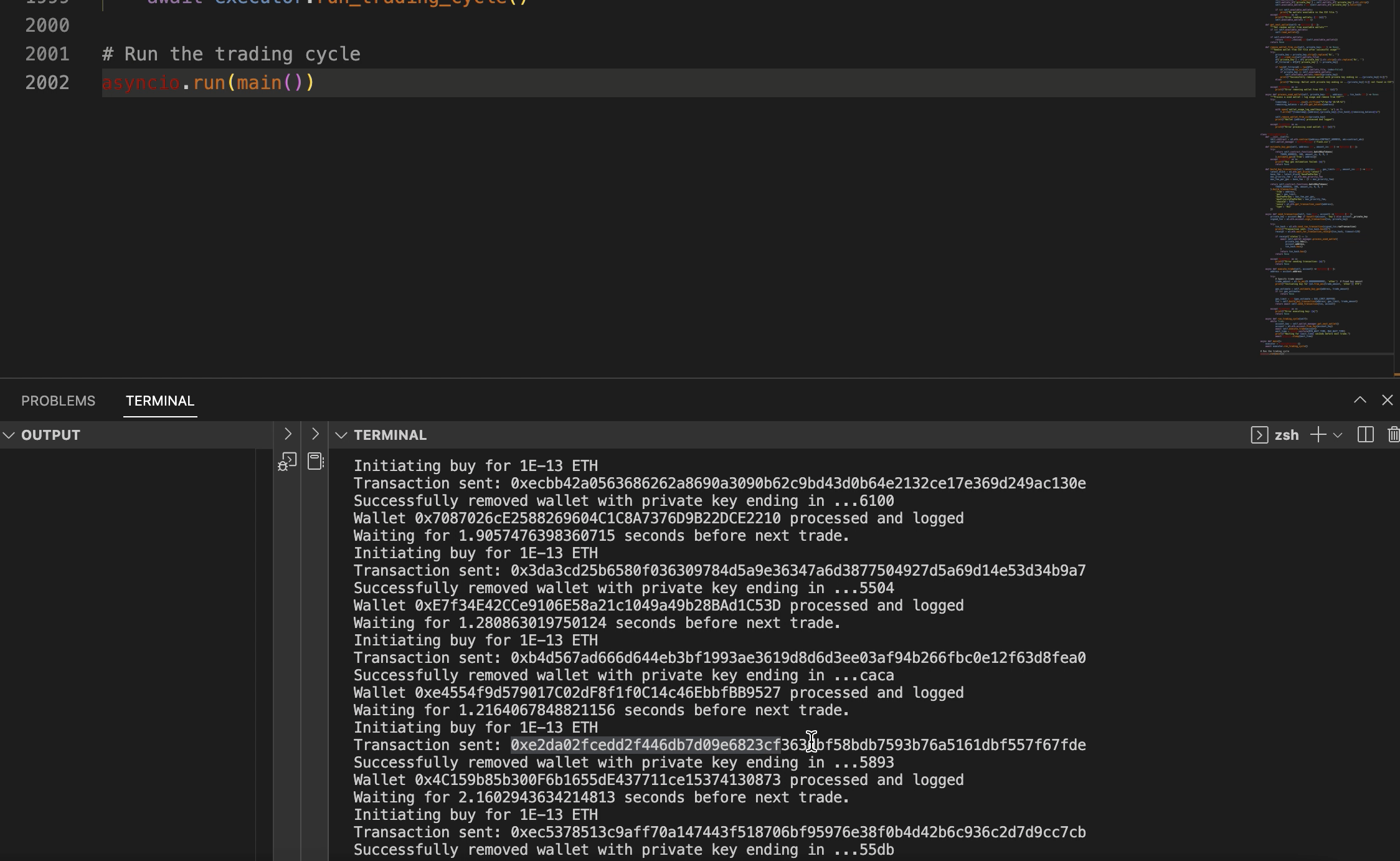Click the debug console icon with bug
The image size is (1400, 861).
[287, 462]
